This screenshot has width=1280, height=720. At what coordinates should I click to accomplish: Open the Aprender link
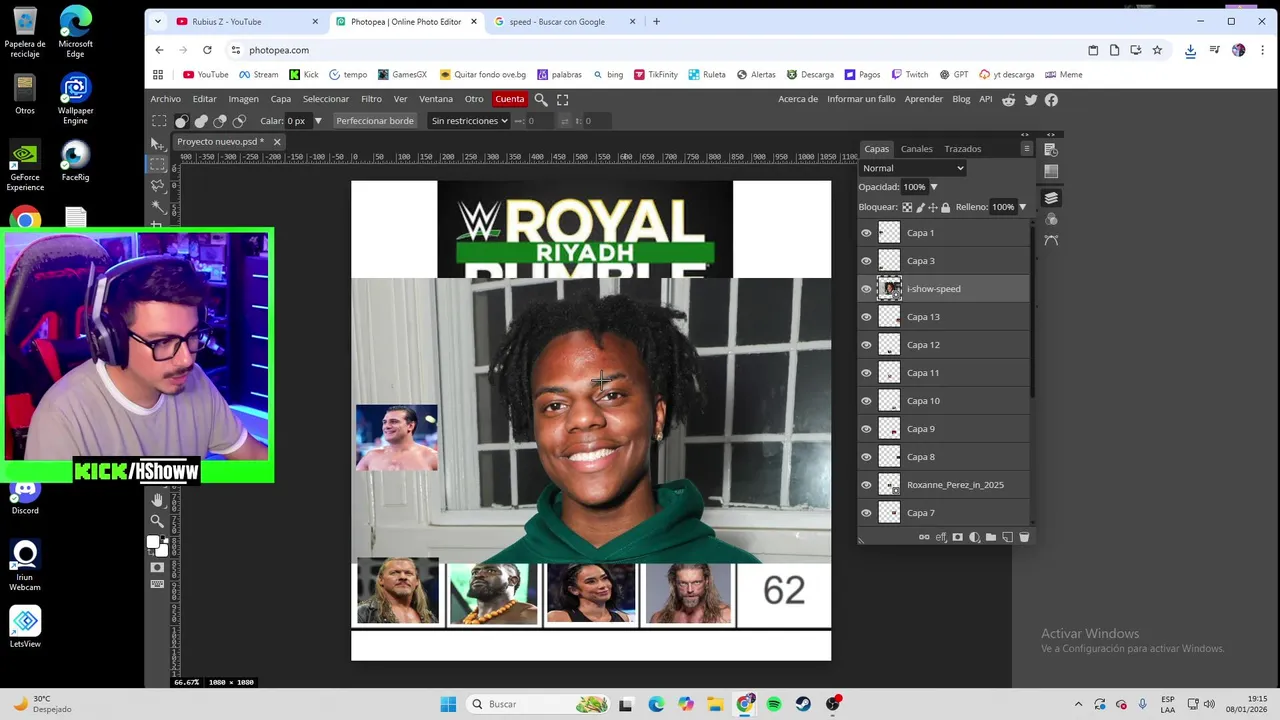pos(923,99)
